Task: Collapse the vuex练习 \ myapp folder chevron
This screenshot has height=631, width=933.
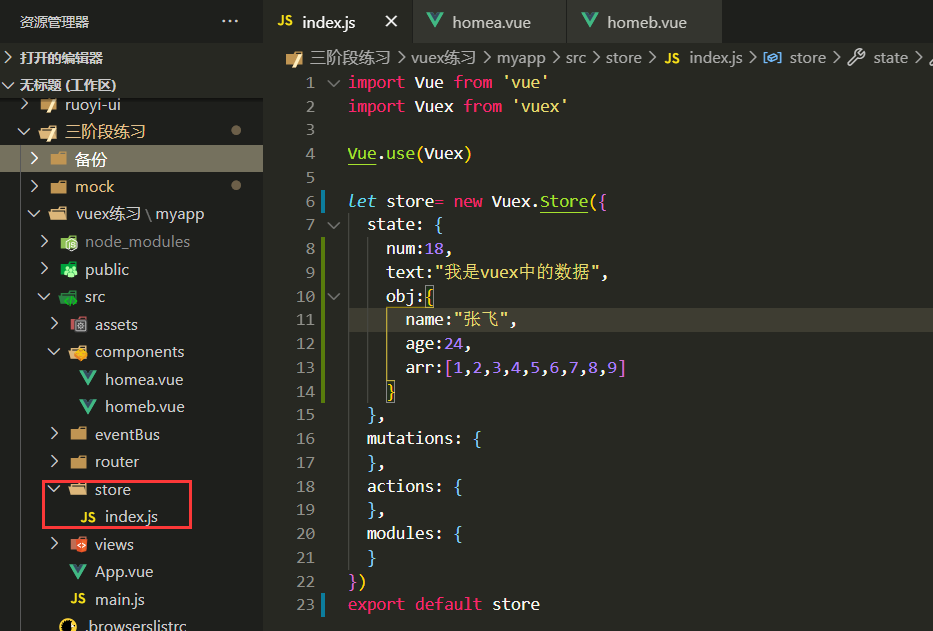Action: click(x=35, y=214)
